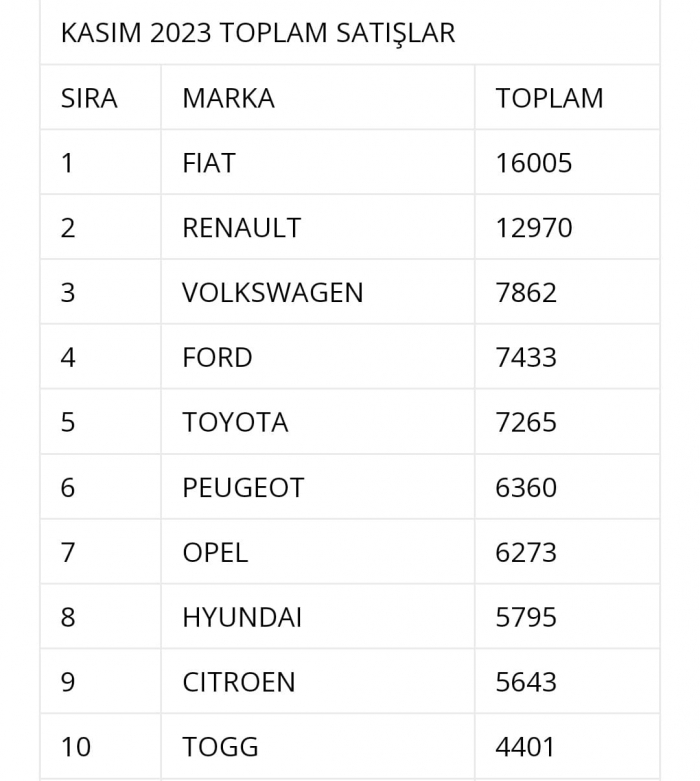Click the KASIM 2023 TOPLAM SATIŞLAR title
This screenshot has height=781, width=700.
[x=258, y=33]
